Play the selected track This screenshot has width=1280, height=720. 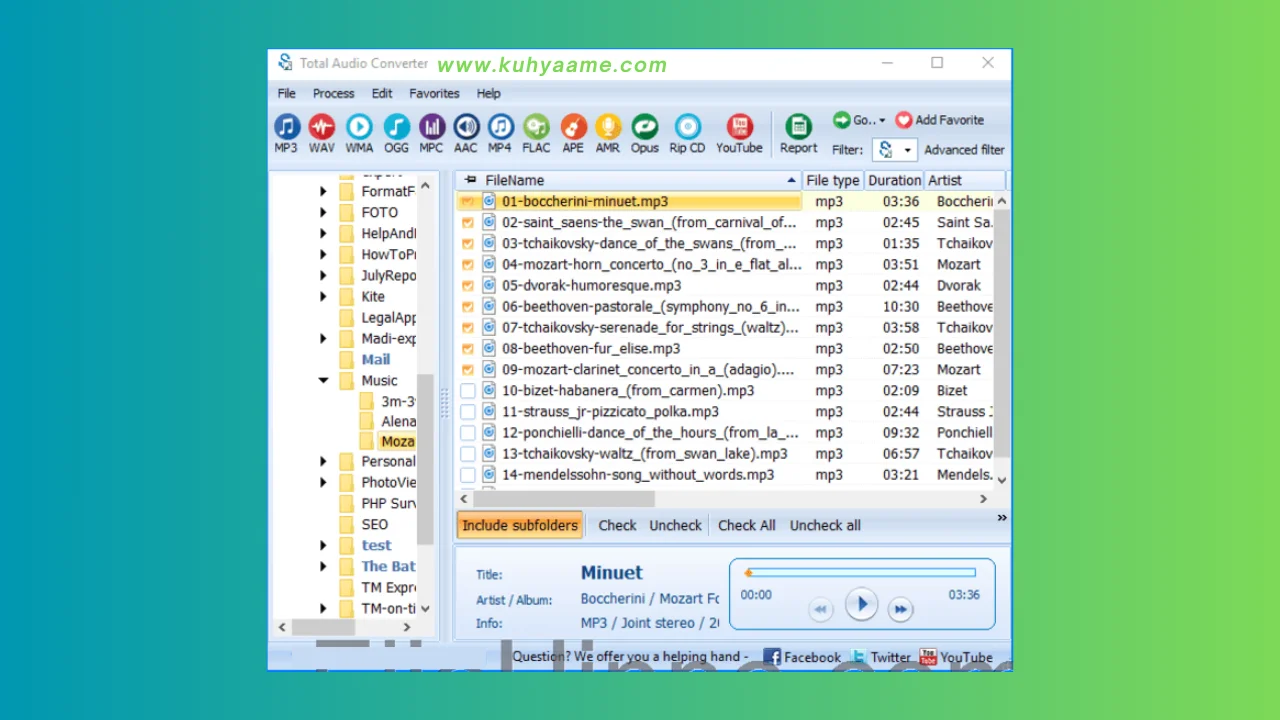[x=861, y=605]
